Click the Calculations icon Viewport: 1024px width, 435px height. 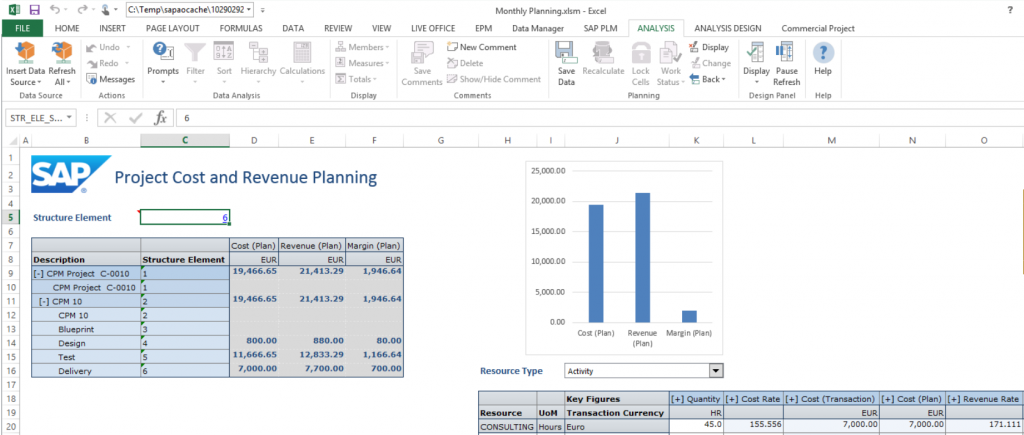(x=302, y=52)
